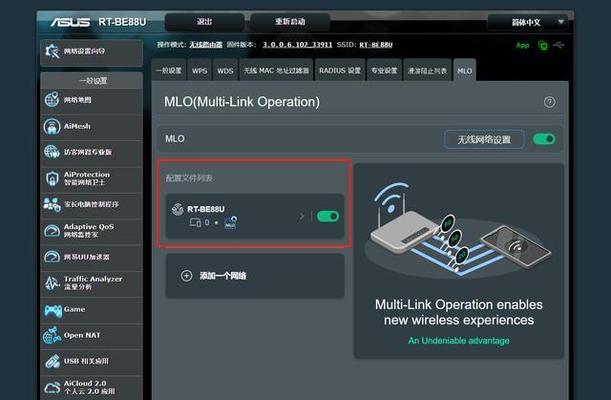Click the green network status icon in header

[542, 46]
